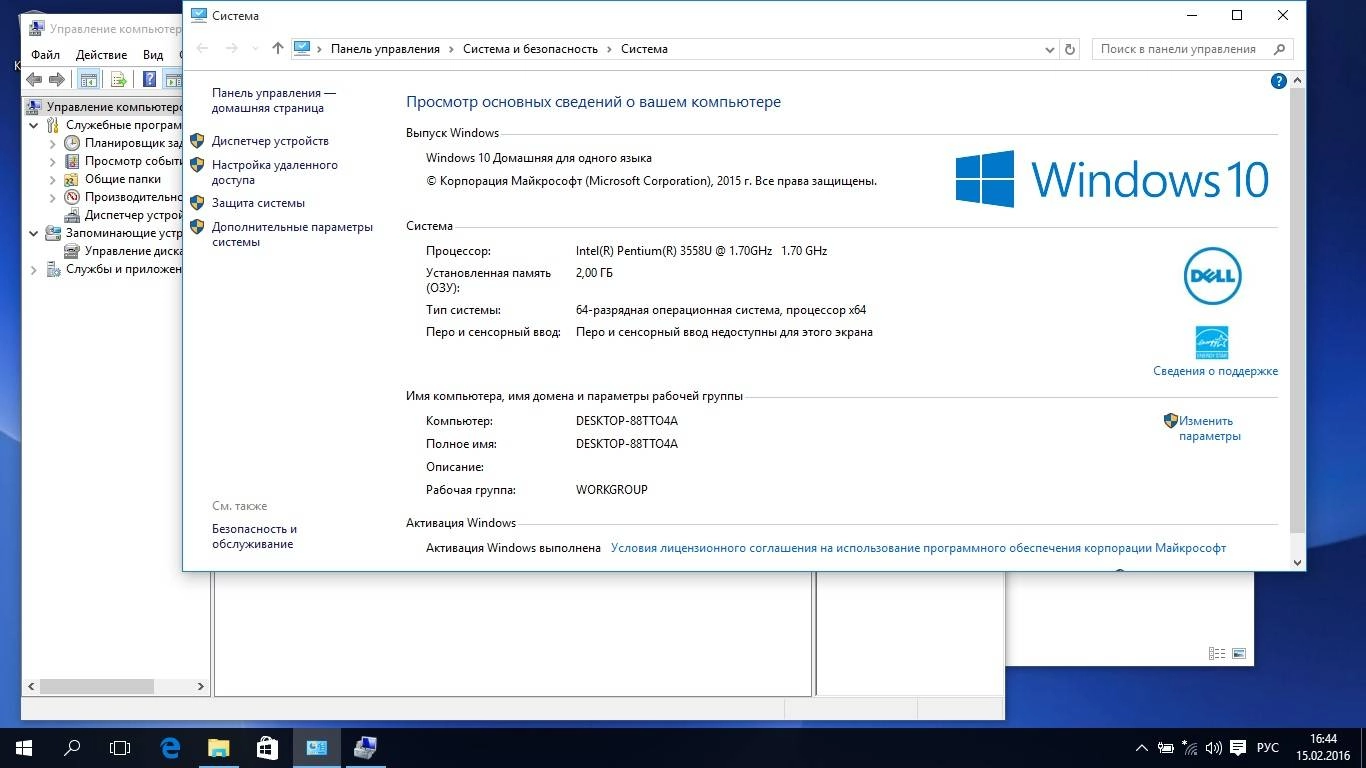This screenshot has width=1366, height=768.
Task: Click the Refresh button in address bar
Action: coord(1070,49)
